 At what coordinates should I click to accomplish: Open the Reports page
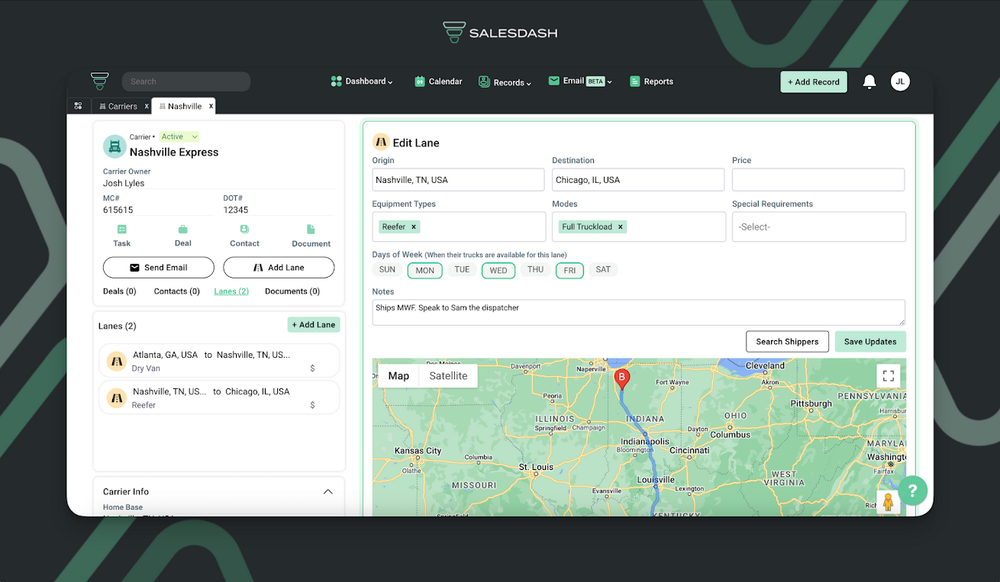(651, 82)
